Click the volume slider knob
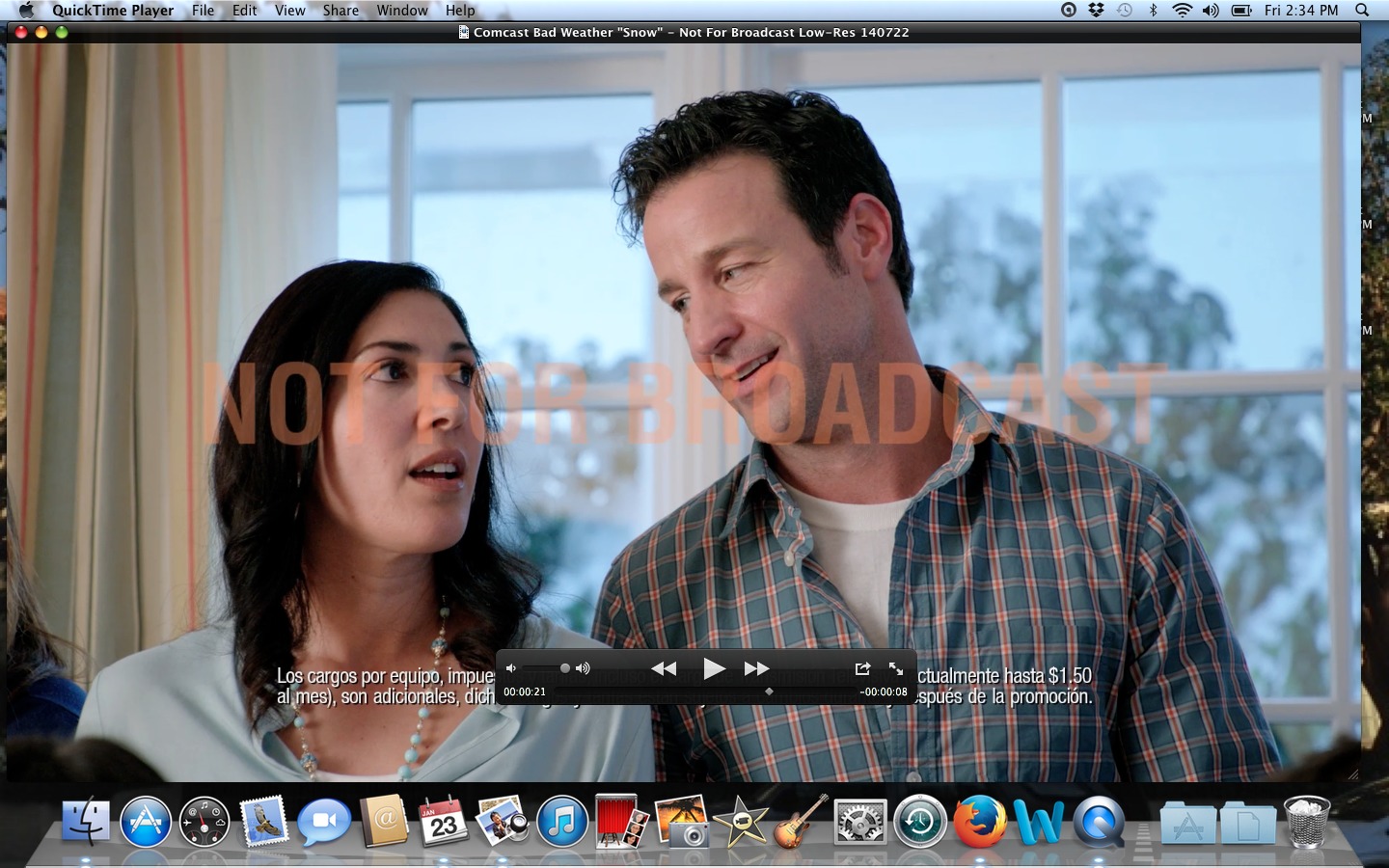1389x868 pixels. [x=565, y=668]
